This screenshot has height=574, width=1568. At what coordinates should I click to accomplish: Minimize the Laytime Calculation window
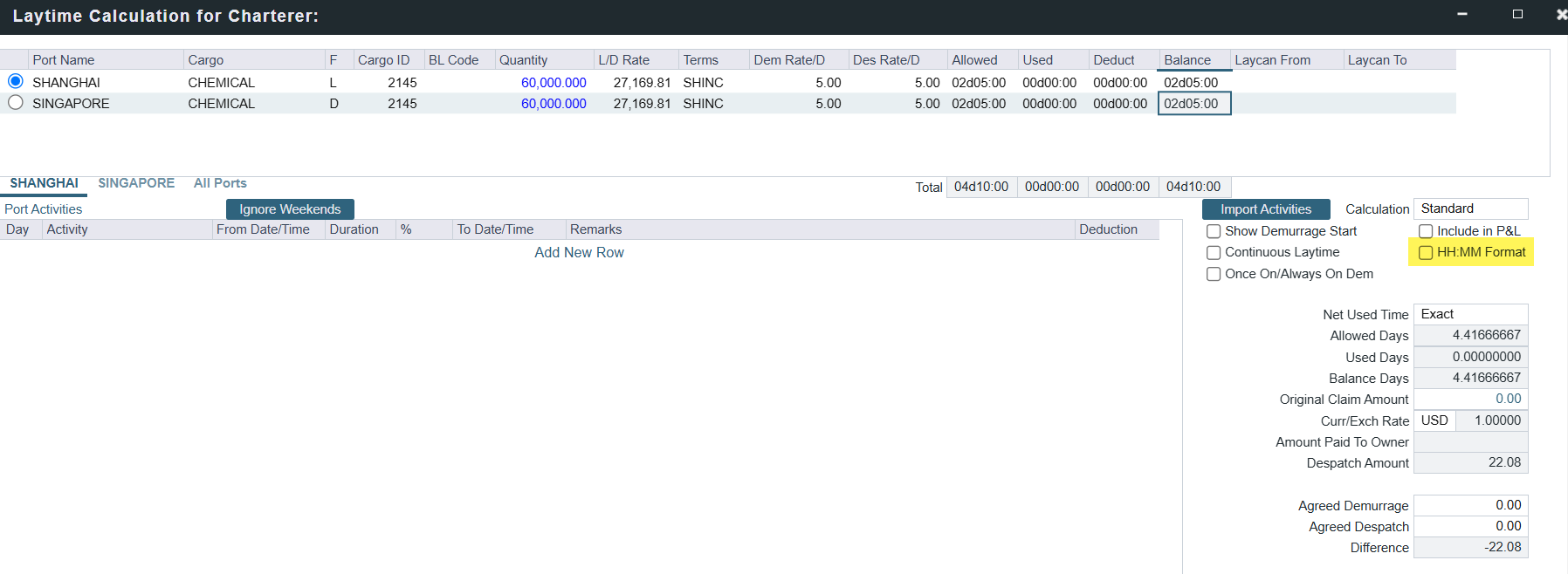[x=1462, y=15]
